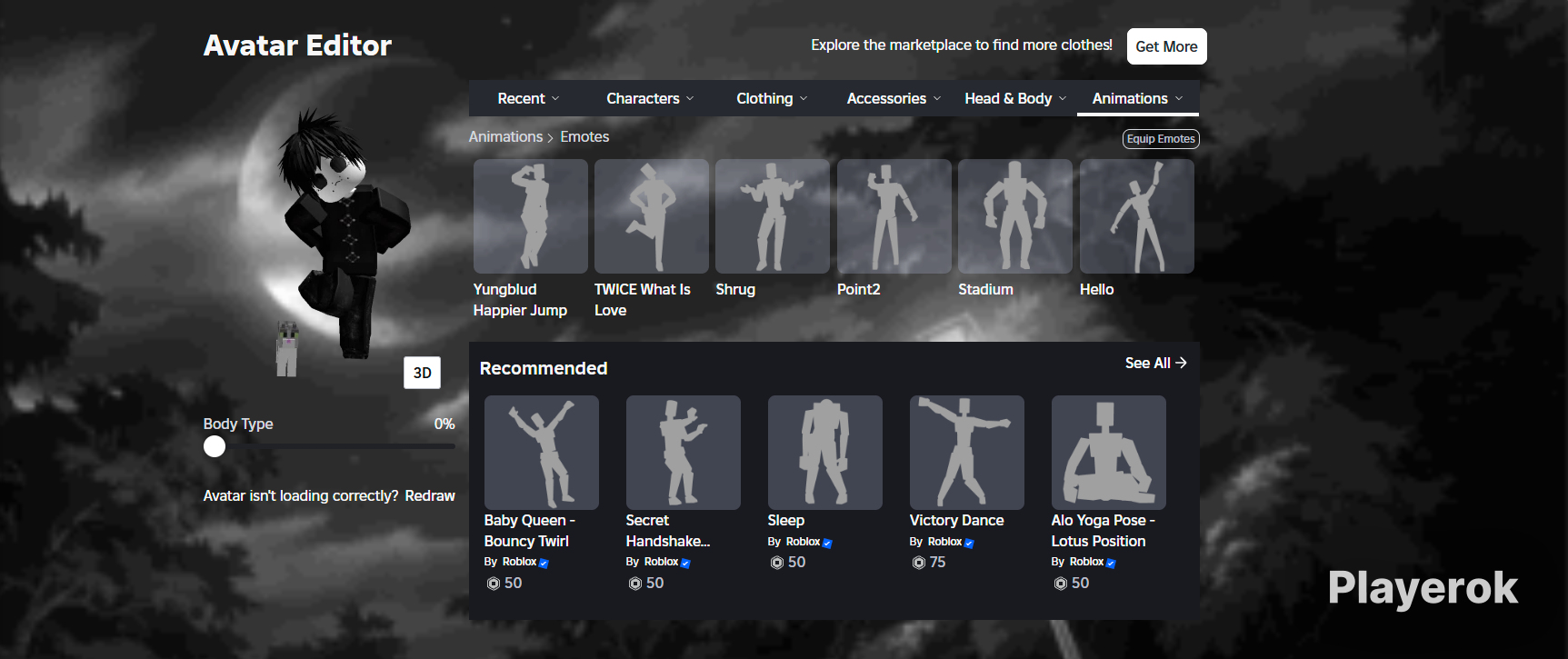Open the Alo Yoga Pose thumbnail
Image resolution: width=1568 pixels, height=659 pixels.
click(x=1109, y=453)
